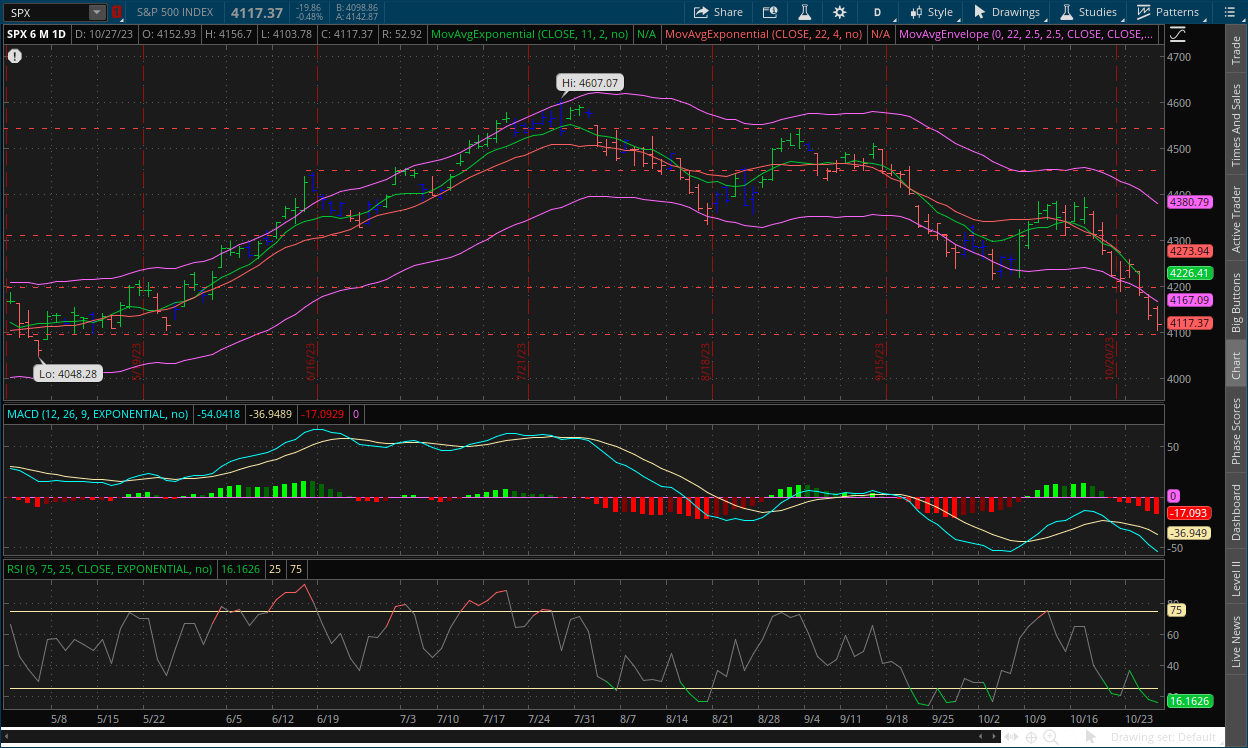Click the -36.949 MACD signal value label
This screenshot has height=748, width=1248.
[1188, 533]
